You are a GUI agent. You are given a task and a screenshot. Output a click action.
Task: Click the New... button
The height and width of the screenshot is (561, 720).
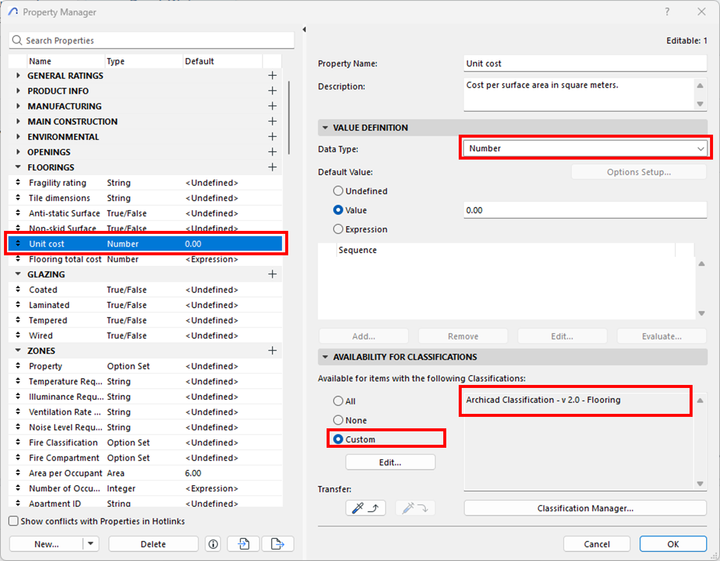[x=46, y=544]
